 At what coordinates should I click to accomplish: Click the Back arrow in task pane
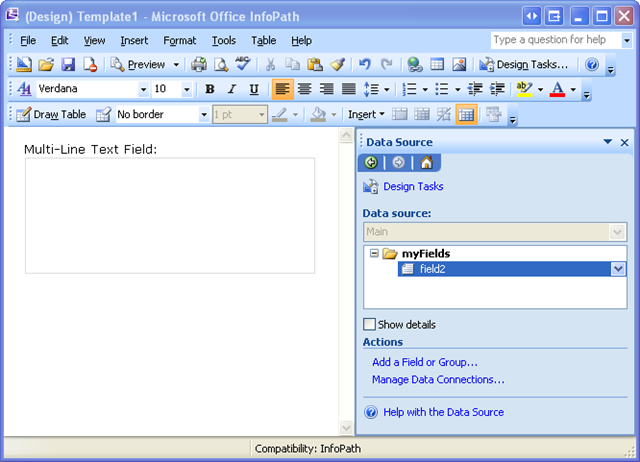click(x=372, y=163)
